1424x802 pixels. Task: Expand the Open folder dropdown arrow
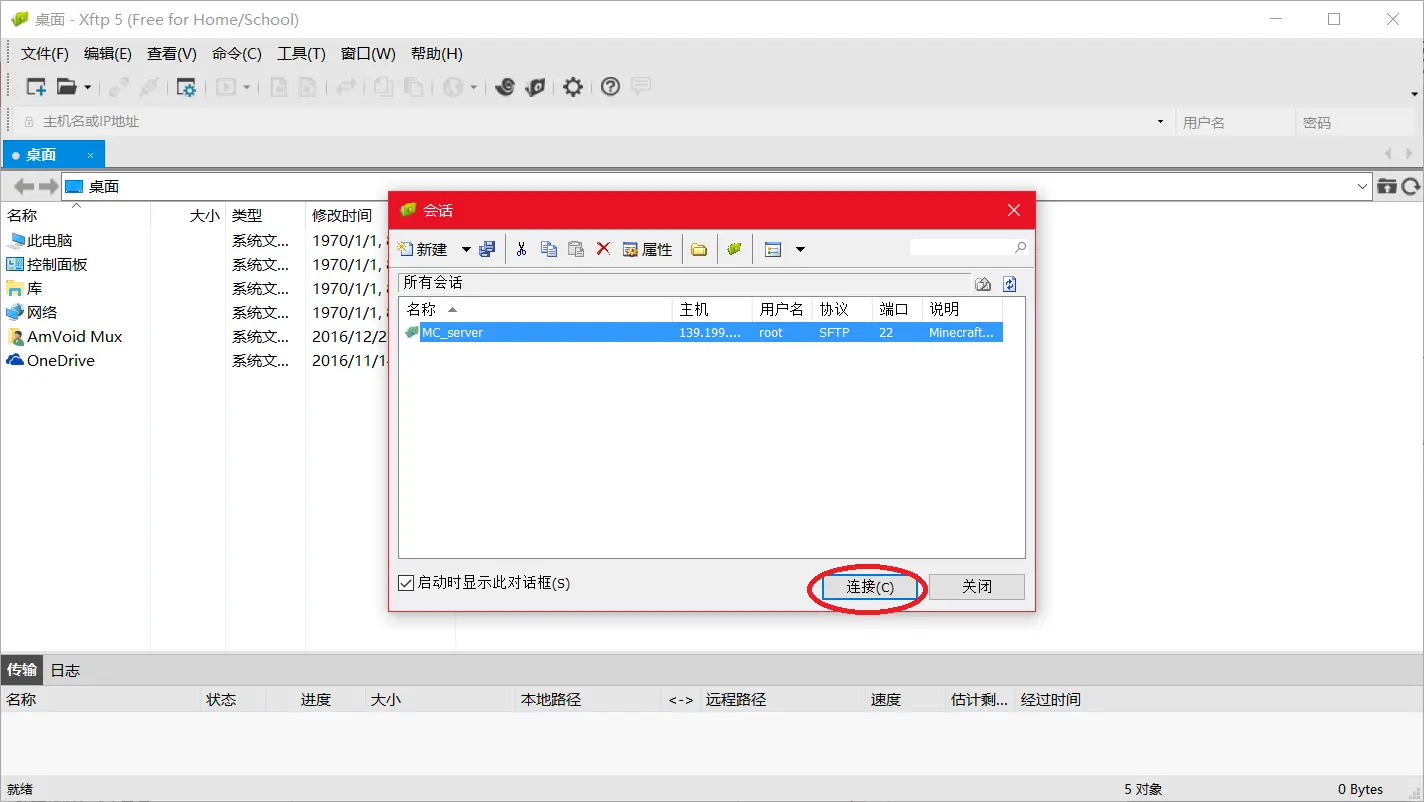(87, 87)
